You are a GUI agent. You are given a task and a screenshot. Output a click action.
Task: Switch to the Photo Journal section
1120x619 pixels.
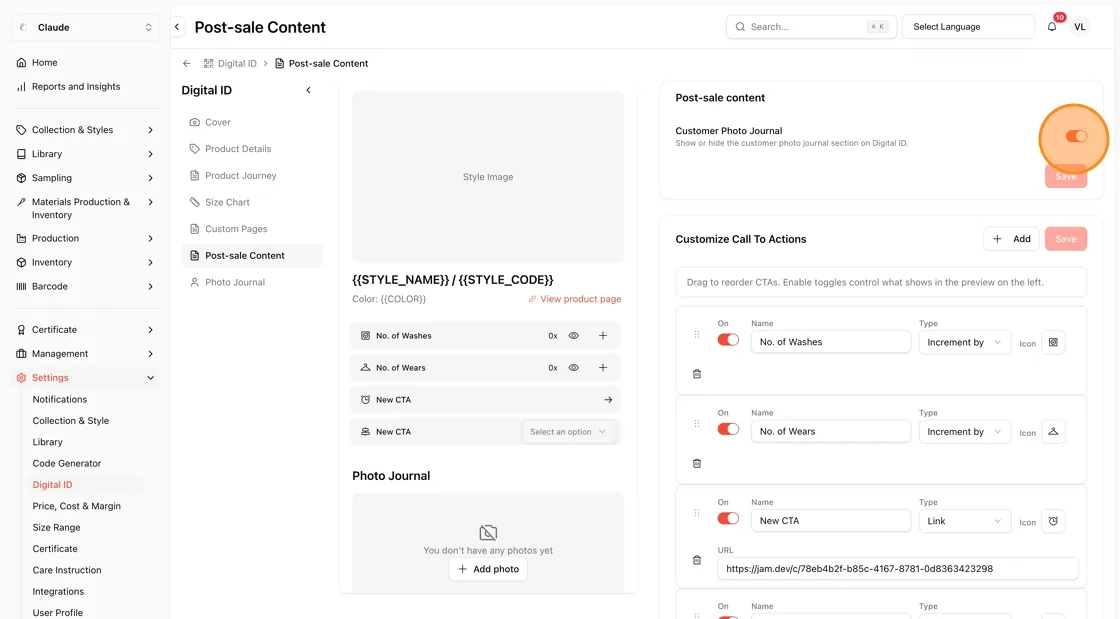point(251,282)
